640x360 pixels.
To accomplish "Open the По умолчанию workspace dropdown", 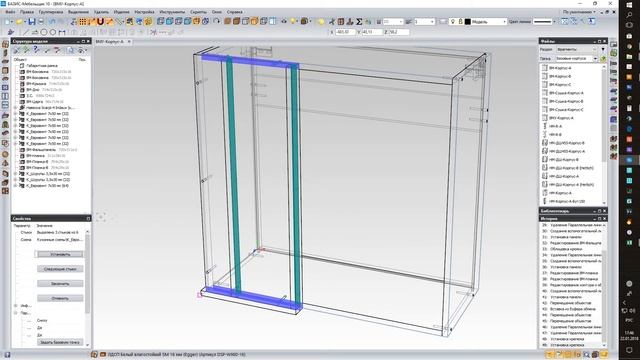I will (579, 12).
